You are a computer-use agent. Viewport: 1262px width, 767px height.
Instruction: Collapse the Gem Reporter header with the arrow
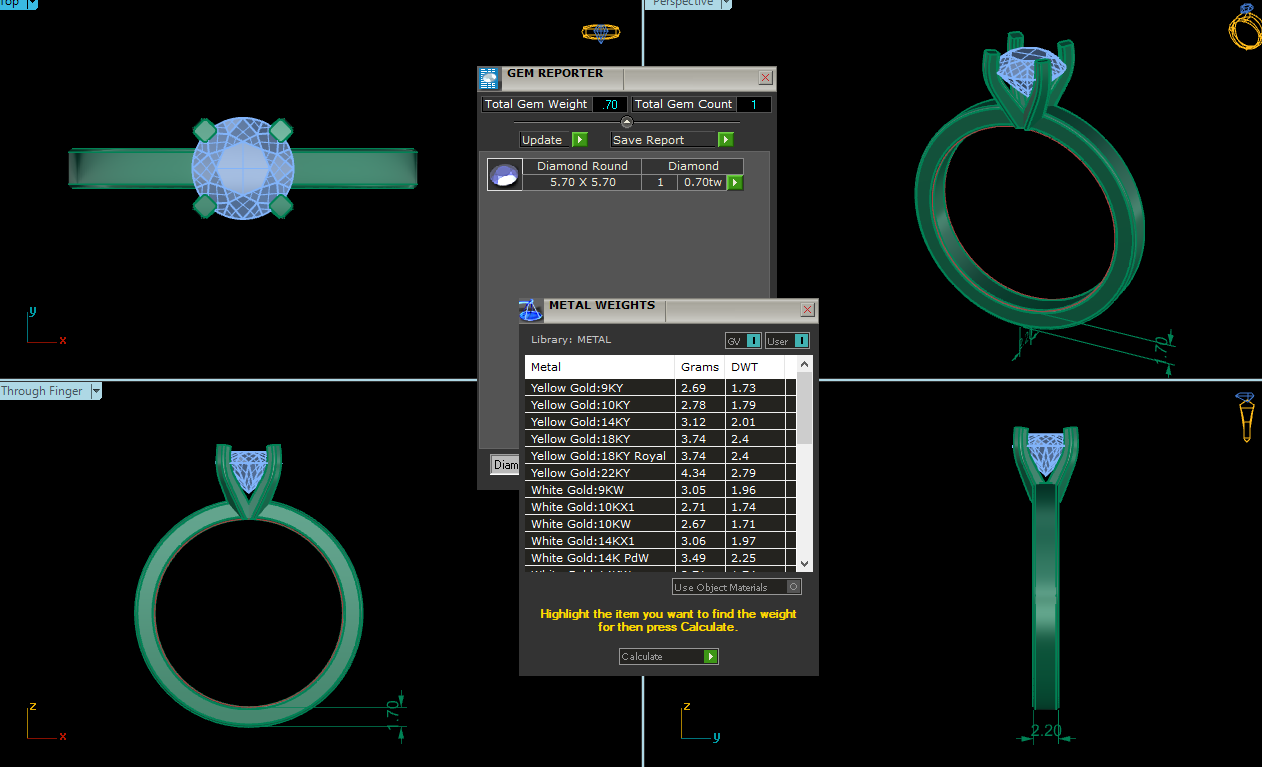[627, 122]
